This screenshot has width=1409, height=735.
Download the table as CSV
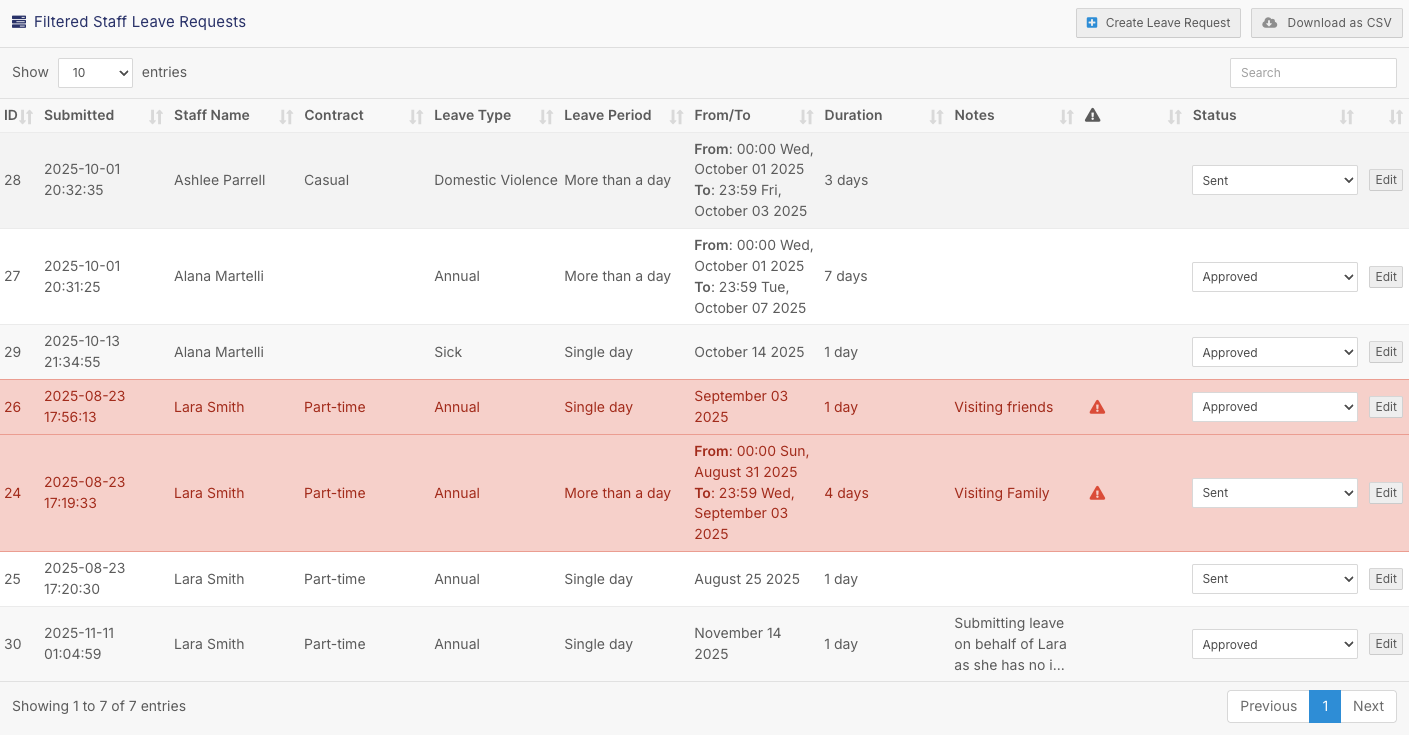click(x=1327, y=23)
